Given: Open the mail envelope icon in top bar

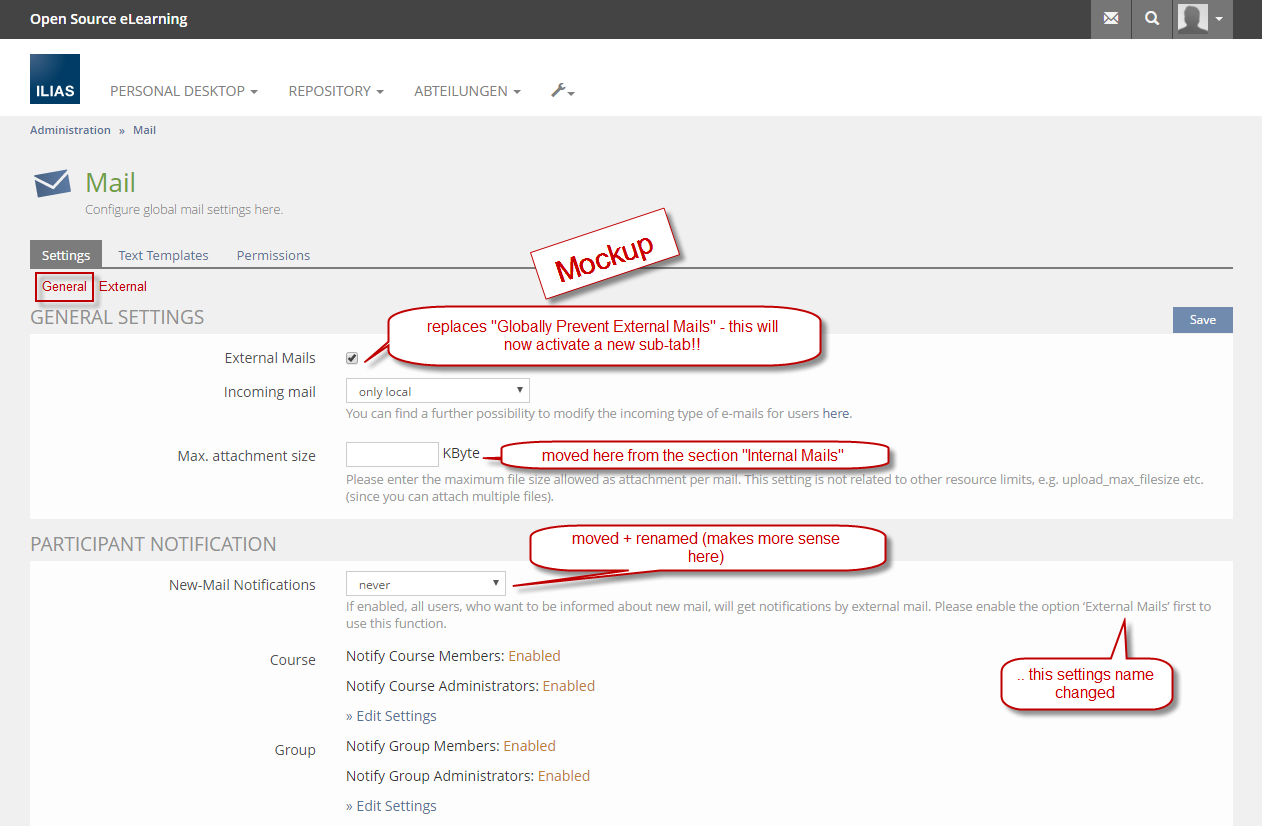Looking at the screenshot, I should 1111,19.
